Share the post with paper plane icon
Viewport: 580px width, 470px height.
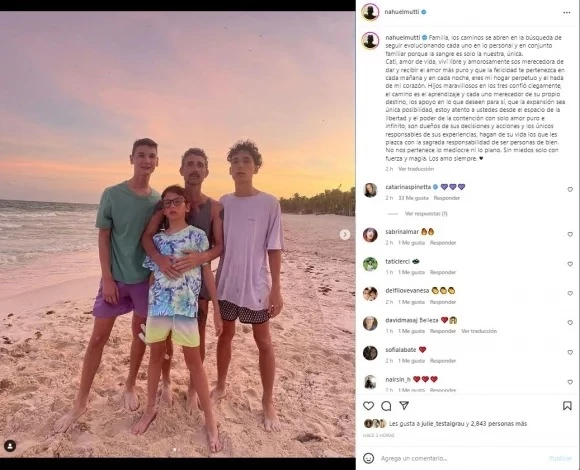pos(404,406)
